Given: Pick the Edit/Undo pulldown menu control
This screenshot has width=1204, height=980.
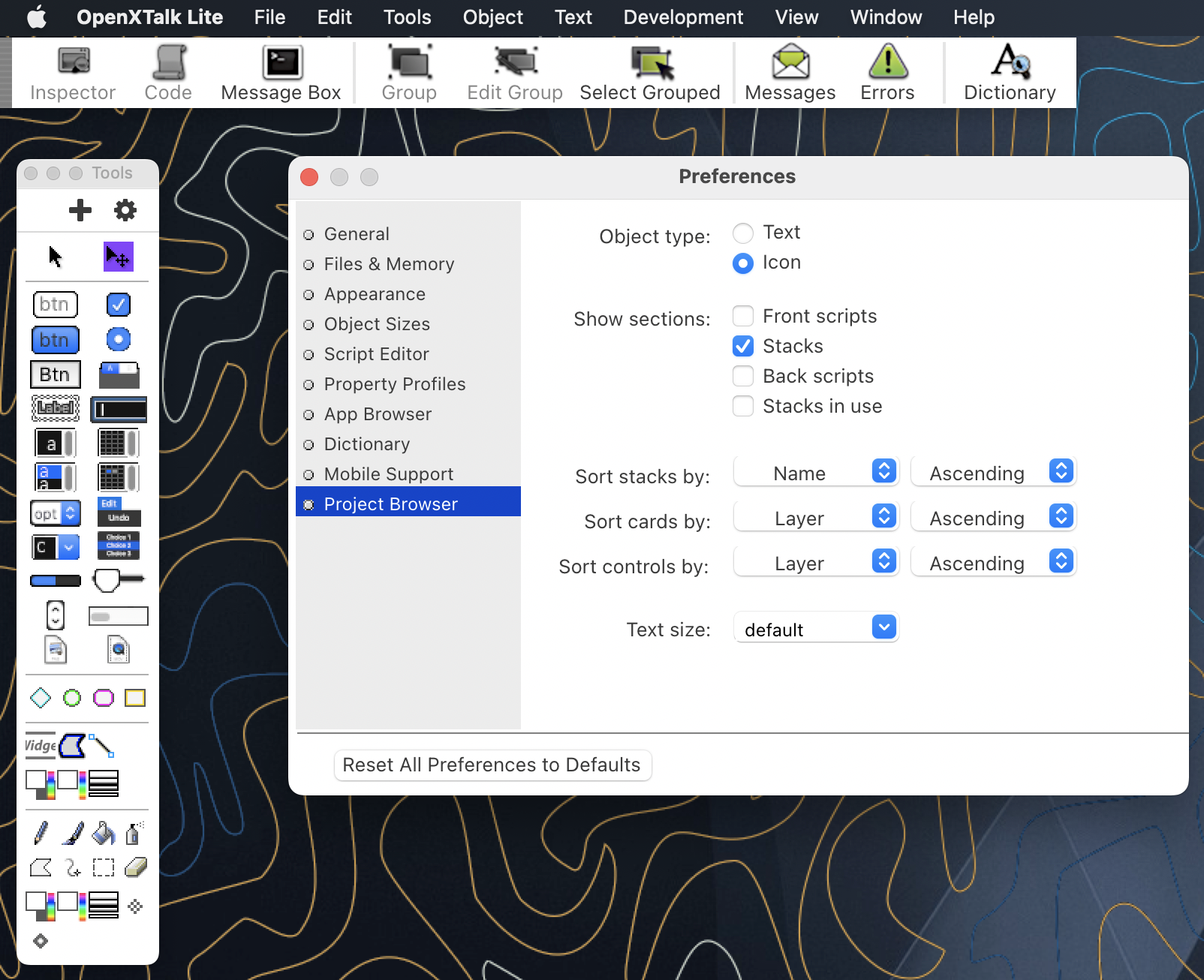Looking at the screenshot, I should 119,512.
